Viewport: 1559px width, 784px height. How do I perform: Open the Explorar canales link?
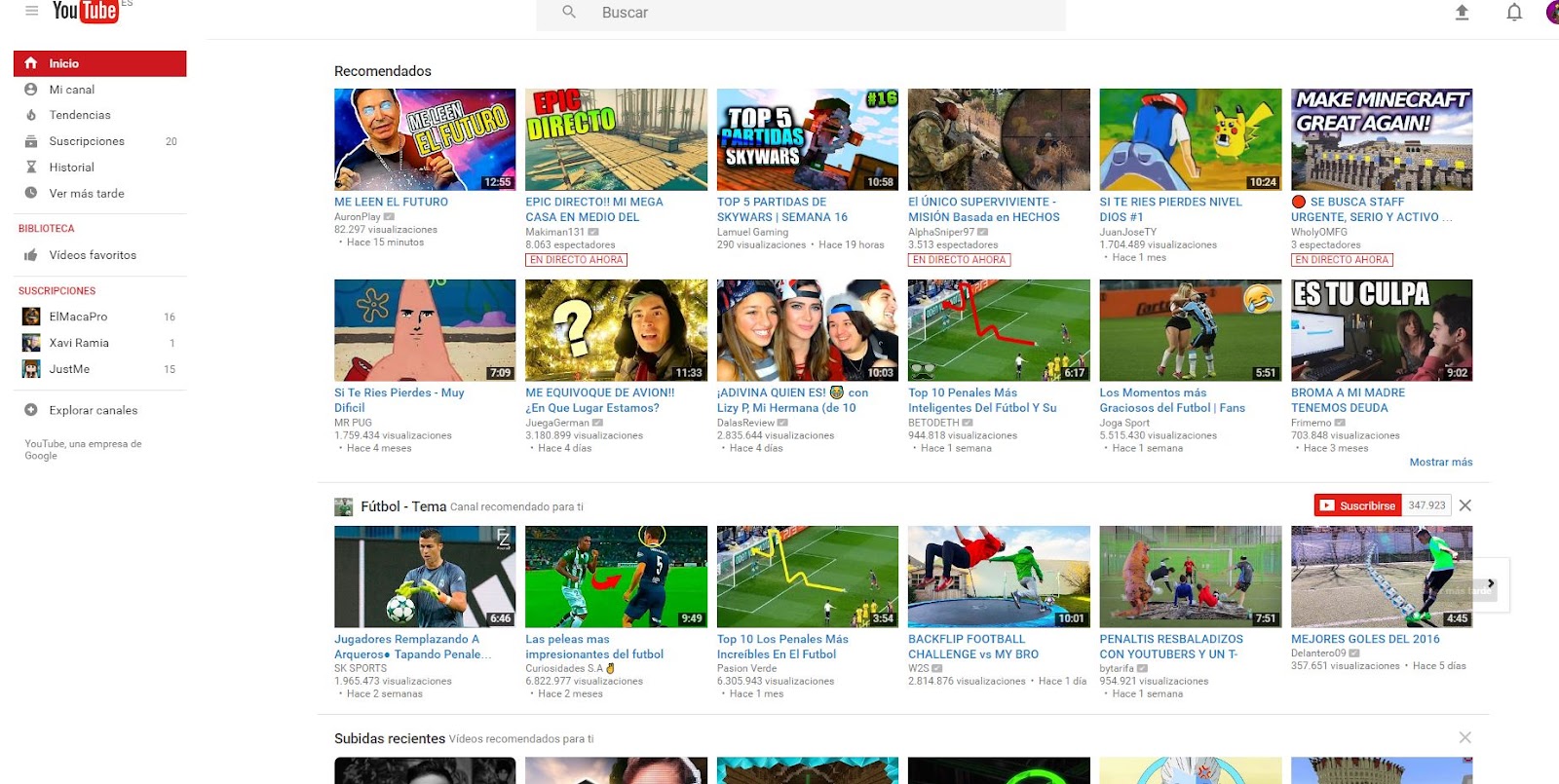click(94, 410)
